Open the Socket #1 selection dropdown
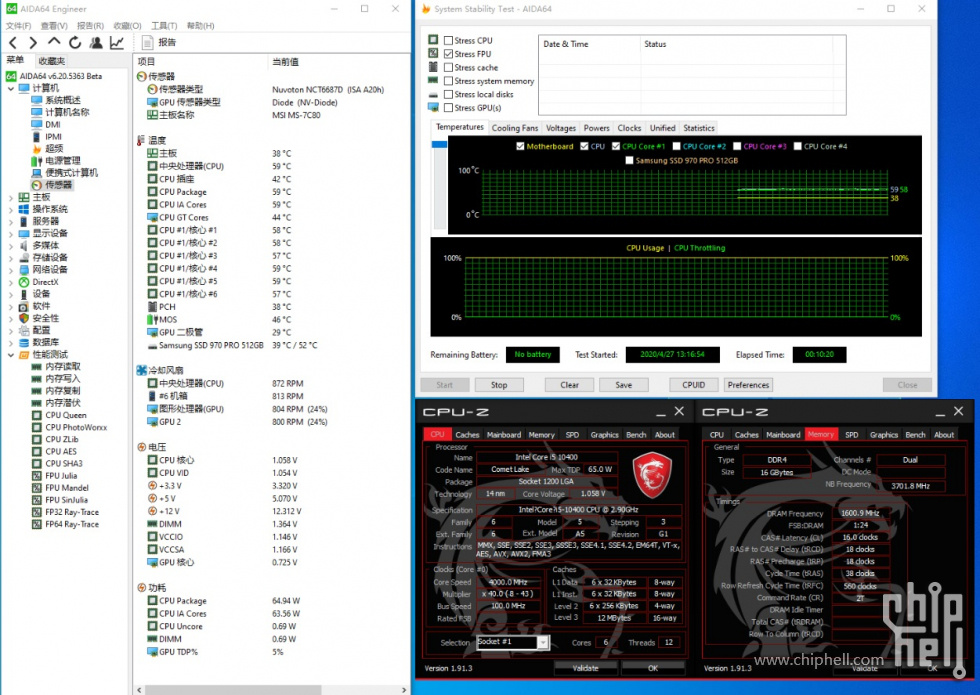This screenshot has height=695, width=980. [x=543, y=642]
